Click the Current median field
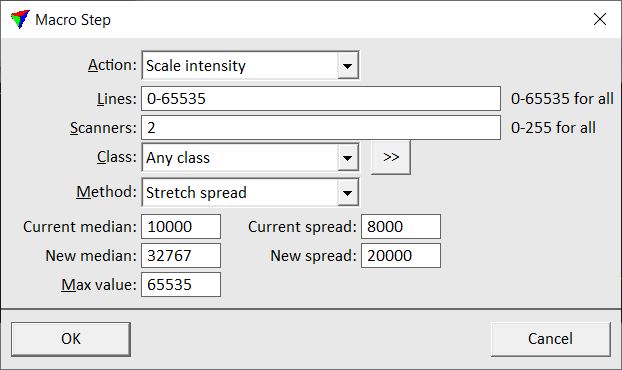 click(181, 226)
